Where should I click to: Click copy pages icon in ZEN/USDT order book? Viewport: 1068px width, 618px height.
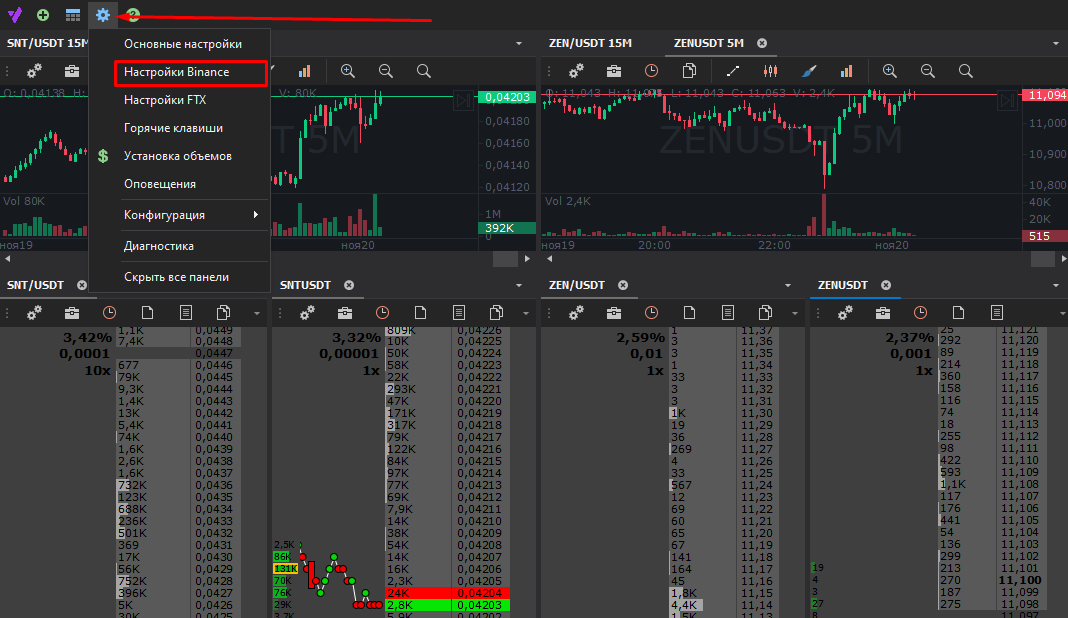coord(765,313)
